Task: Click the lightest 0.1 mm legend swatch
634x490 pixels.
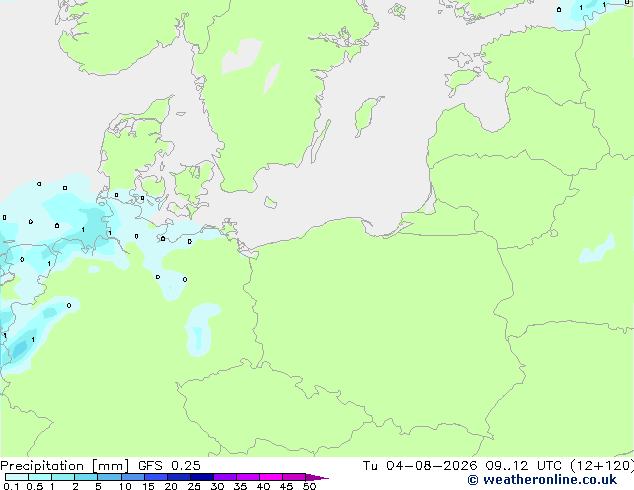Action: tap(17, 477)
